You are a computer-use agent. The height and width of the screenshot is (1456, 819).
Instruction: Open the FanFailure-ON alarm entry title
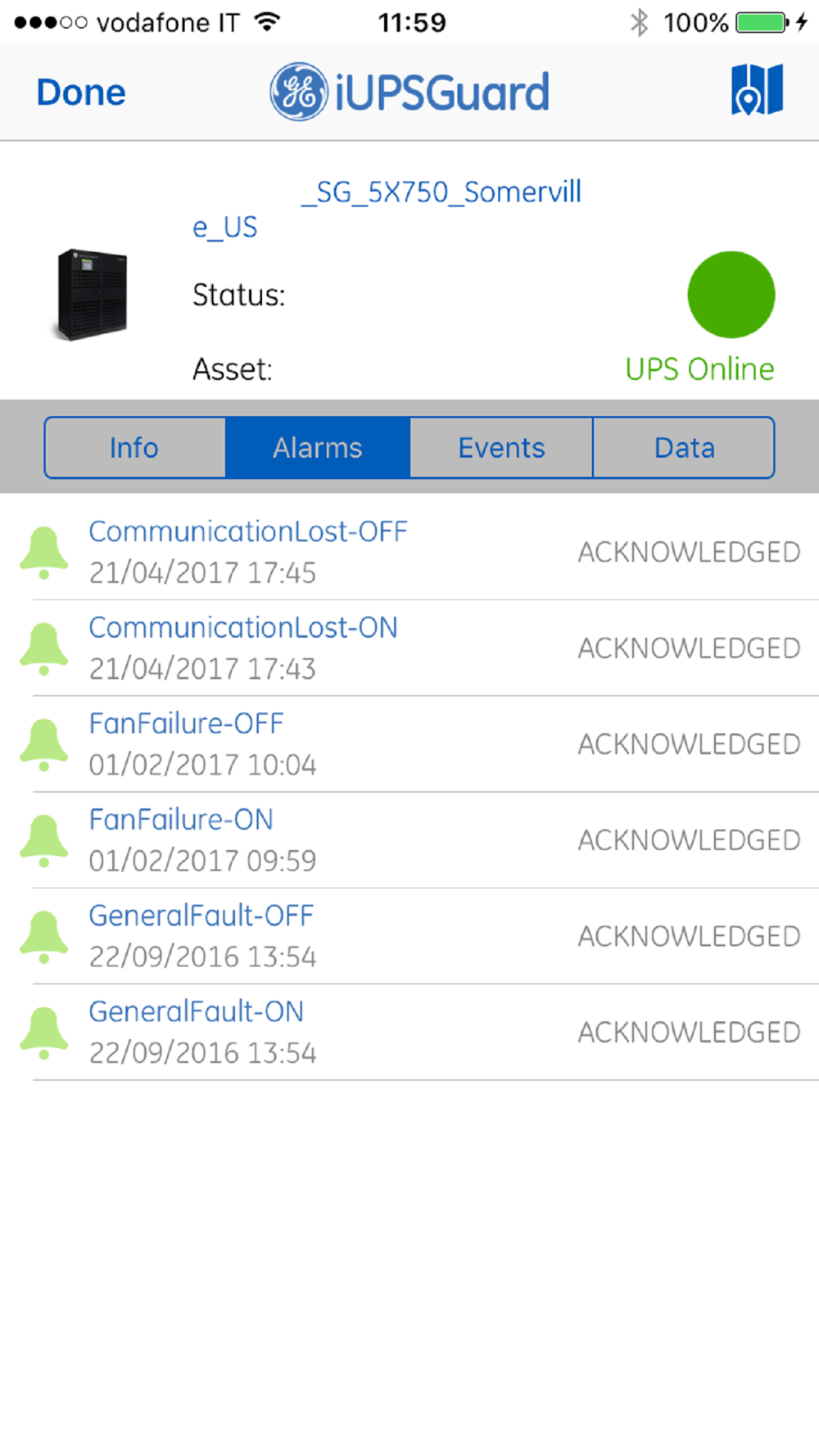click(x=181, y=820)
